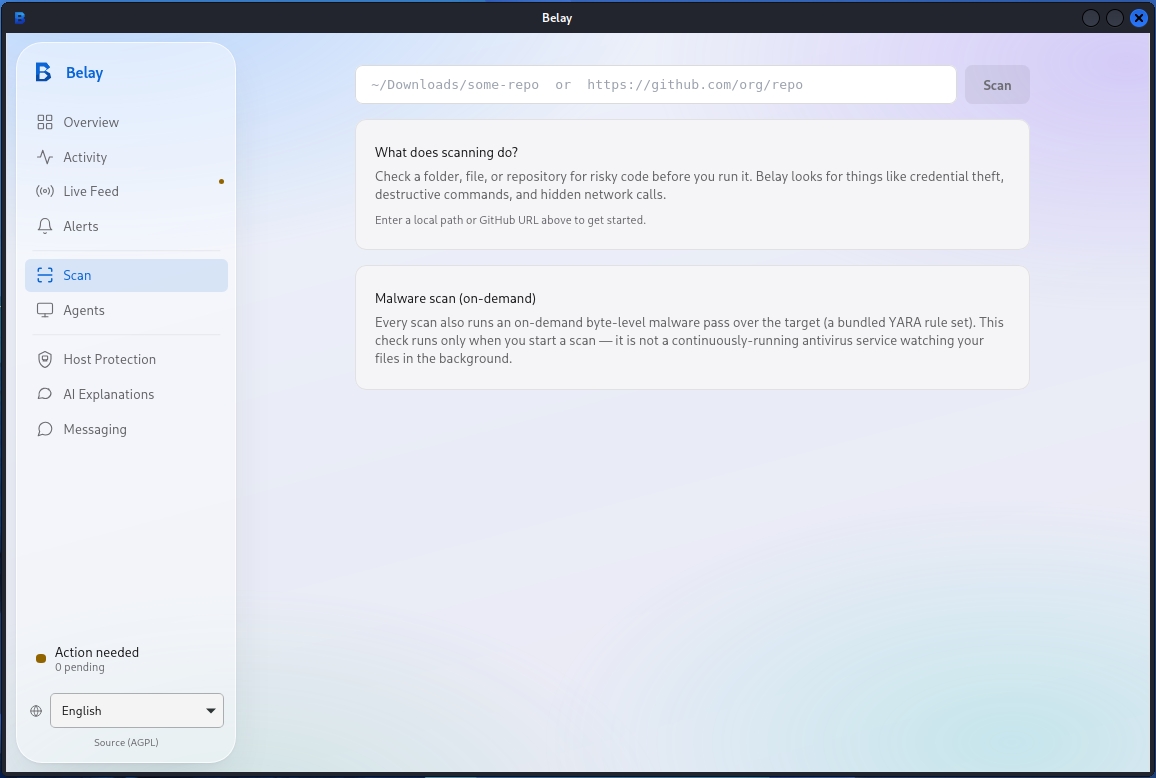The height and width of the screenshot is (778, 1156).
Task: Click the Action needed status label
Action: click(x=97, y=652)
